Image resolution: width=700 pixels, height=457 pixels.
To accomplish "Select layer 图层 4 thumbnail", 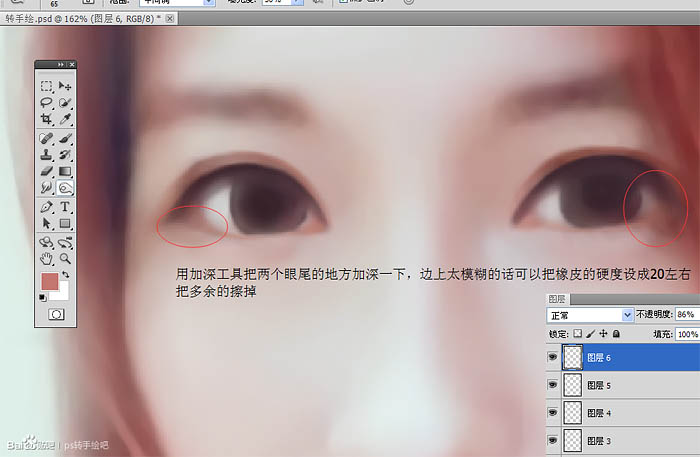I will (x=573, y=413).
